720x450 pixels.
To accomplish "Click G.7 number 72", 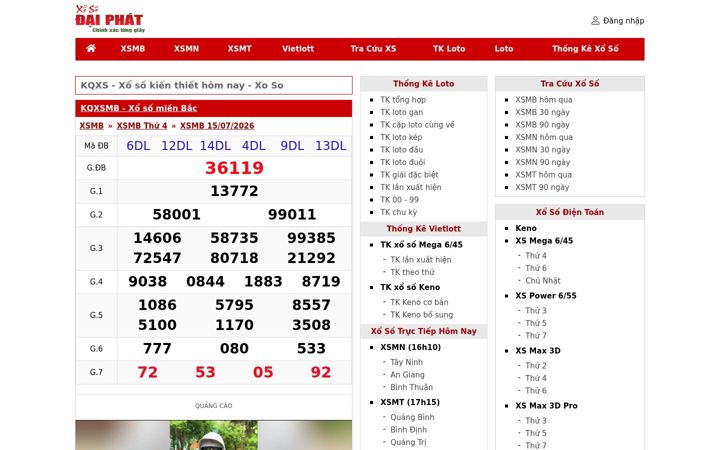I will 147,372.
